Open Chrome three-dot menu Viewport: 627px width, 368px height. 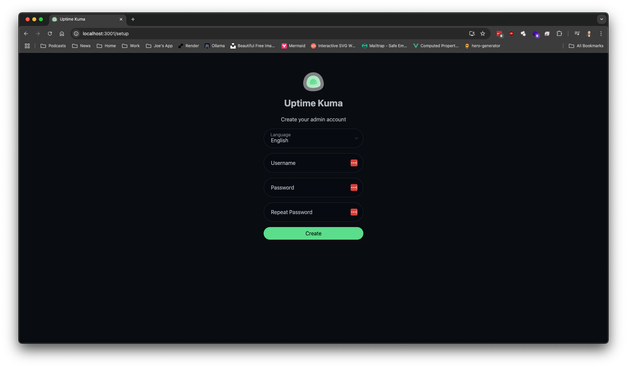coord(601,34)
